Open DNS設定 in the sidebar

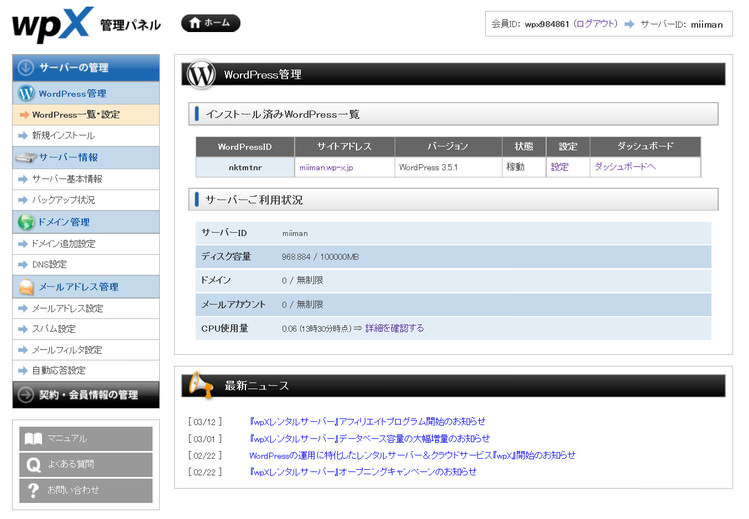click(86, 265)
